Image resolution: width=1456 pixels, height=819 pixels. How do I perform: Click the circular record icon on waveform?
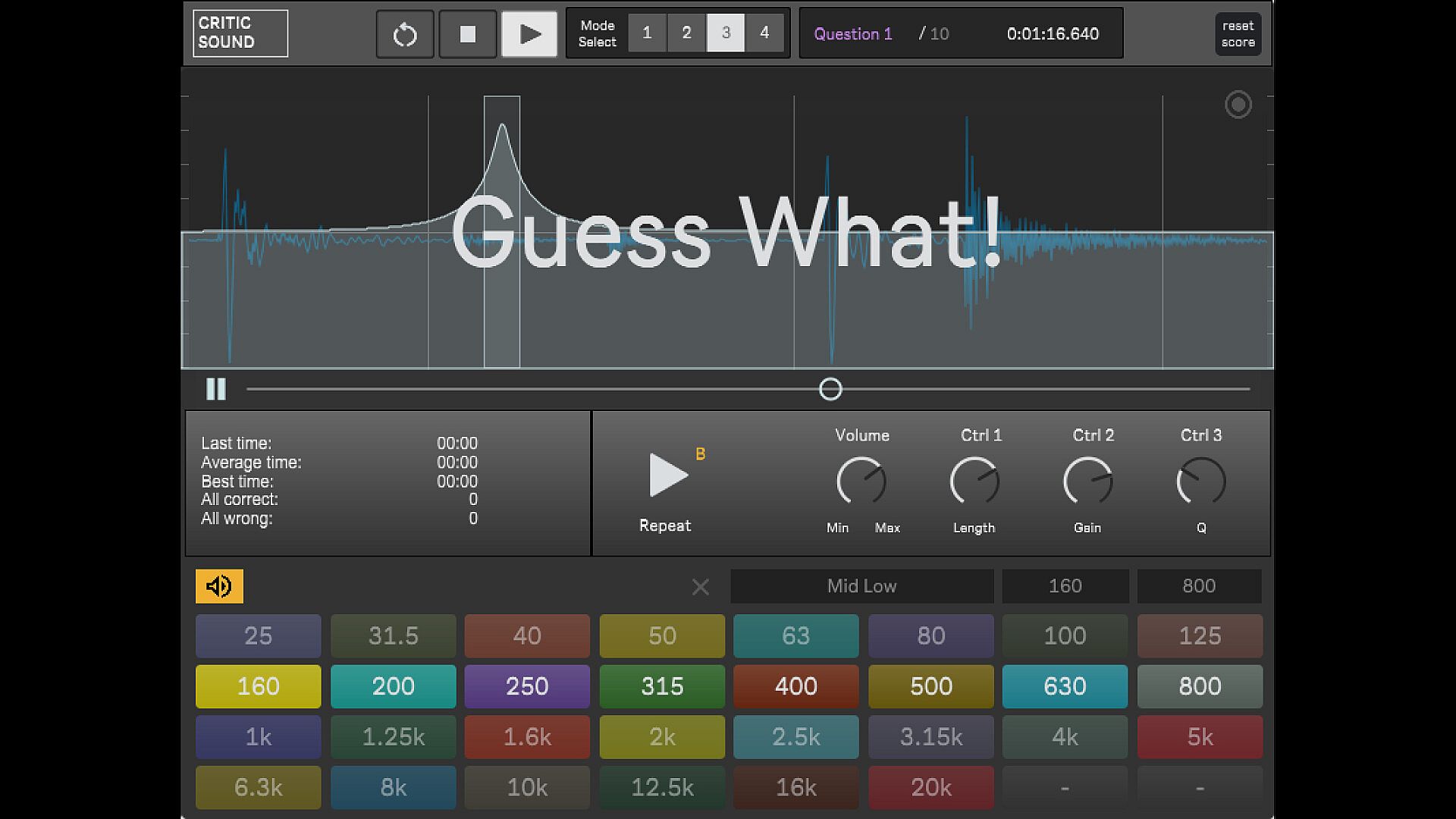tap(1238, 105)
